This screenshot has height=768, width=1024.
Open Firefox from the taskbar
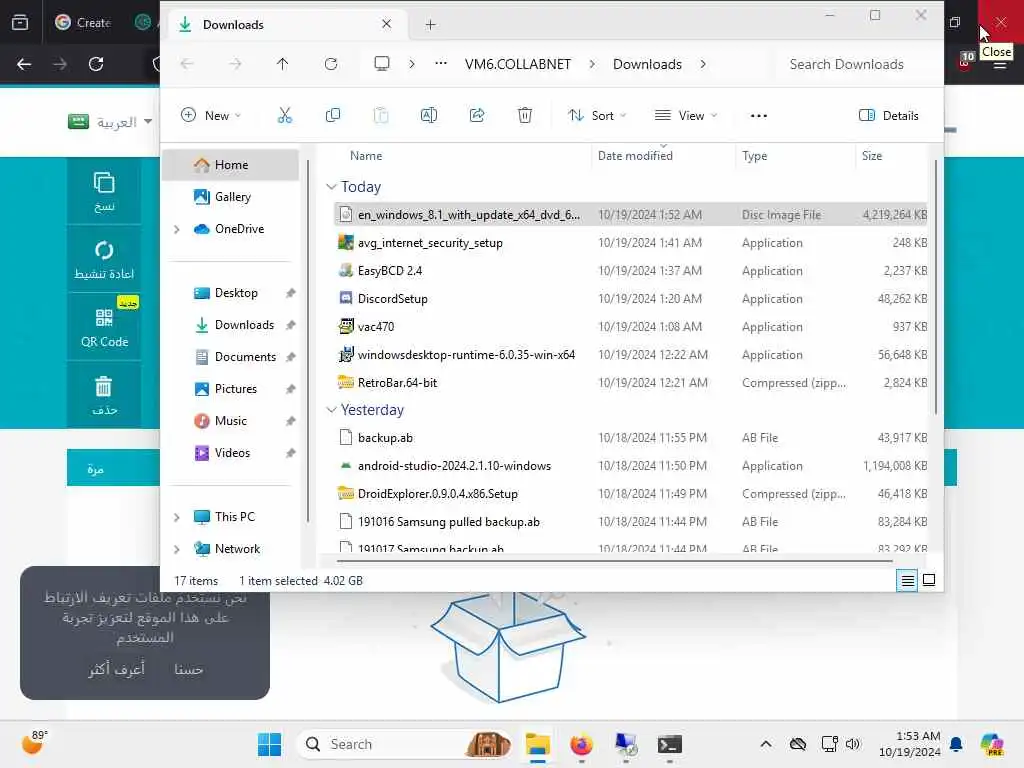point(581,744)
